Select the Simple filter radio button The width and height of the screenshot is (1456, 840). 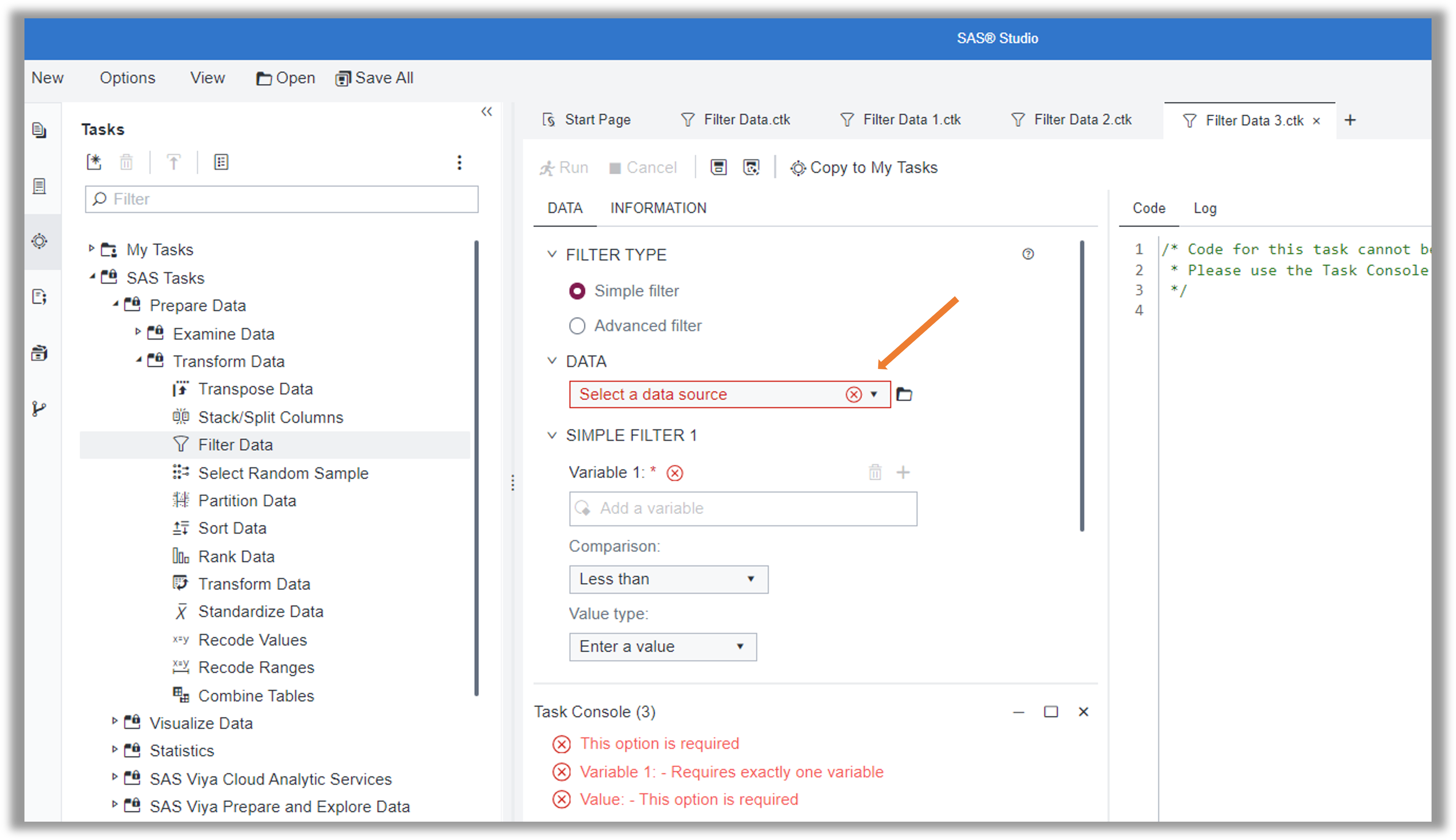tap(577, 291)
